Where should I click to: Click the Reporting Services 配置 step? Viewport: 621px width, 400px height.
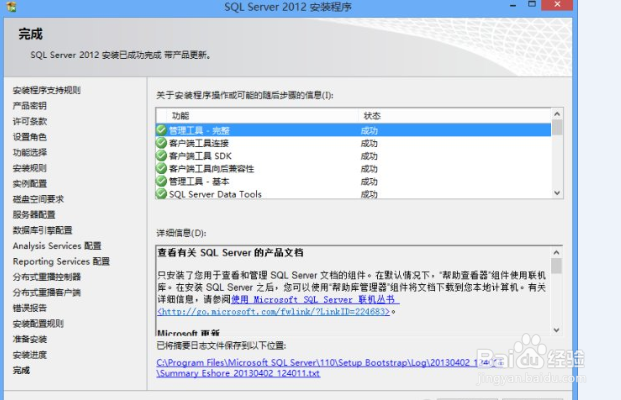click(x=61, y=261)
